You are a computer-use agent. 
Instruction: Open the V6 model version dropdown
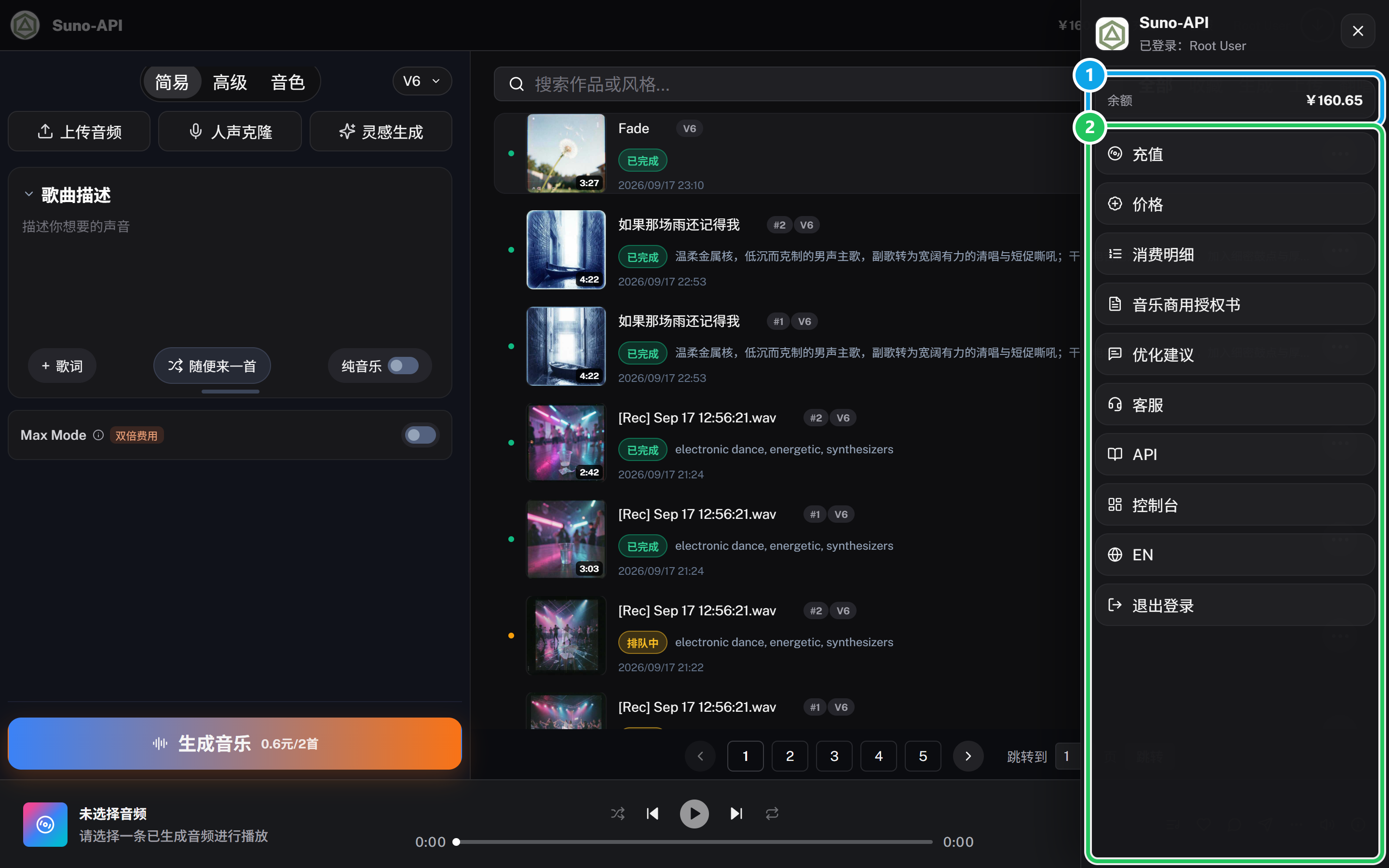coord(422,81)
